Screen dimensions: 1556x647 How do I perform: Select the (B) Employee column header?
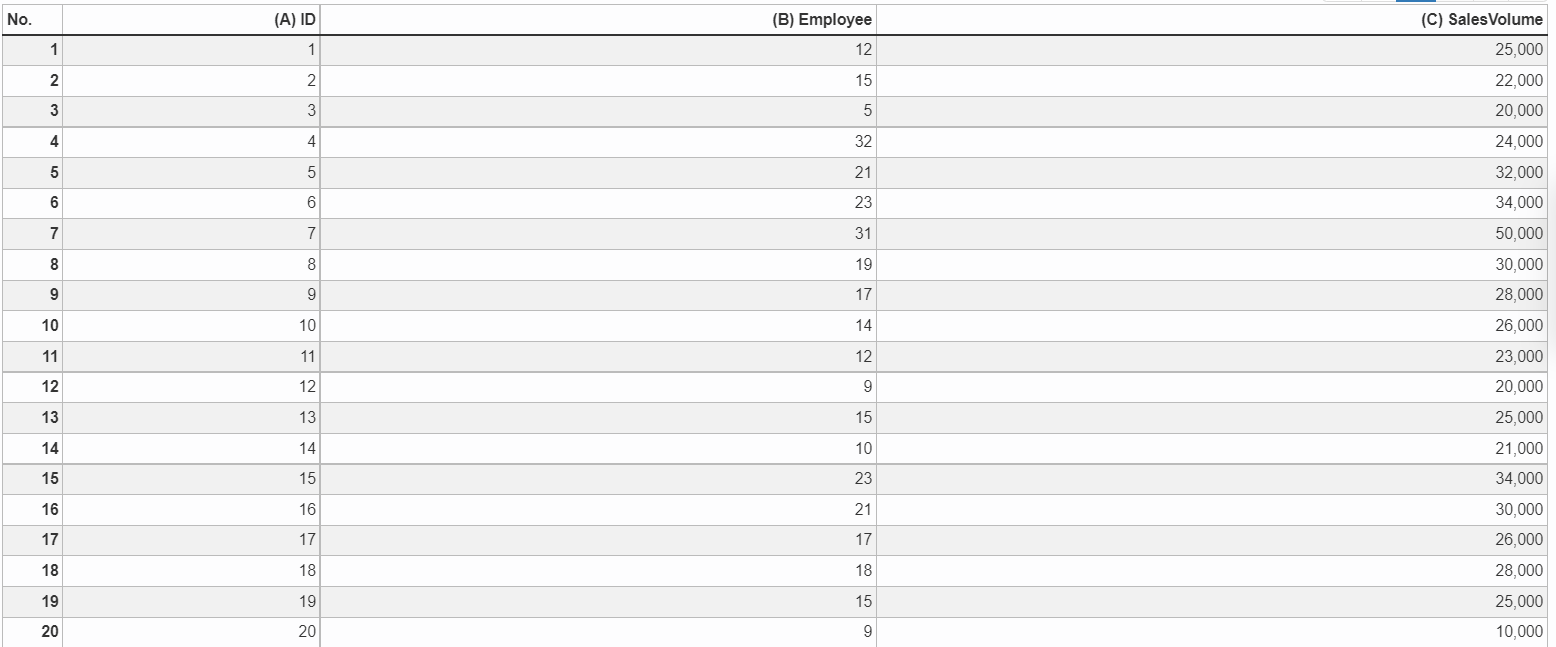[x=598, y=19]
